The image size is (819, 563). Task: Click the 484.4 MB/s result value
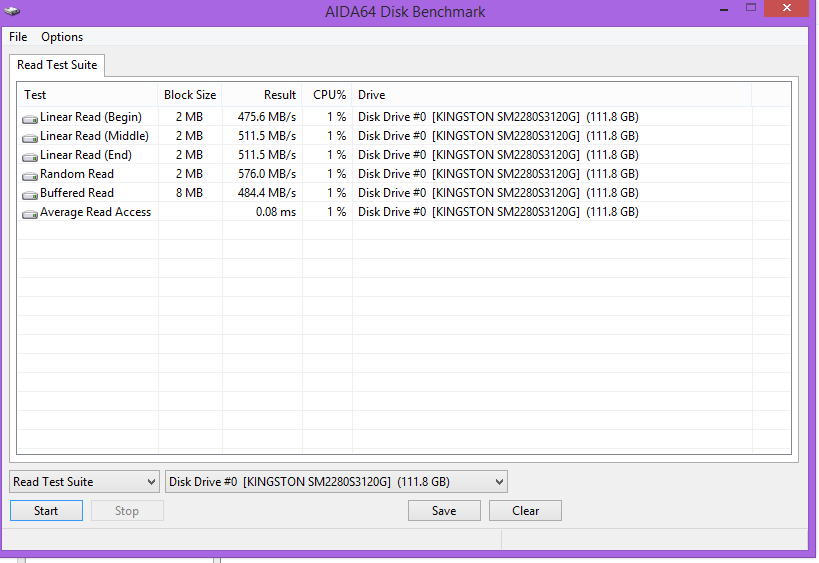[x=267, y=193]
